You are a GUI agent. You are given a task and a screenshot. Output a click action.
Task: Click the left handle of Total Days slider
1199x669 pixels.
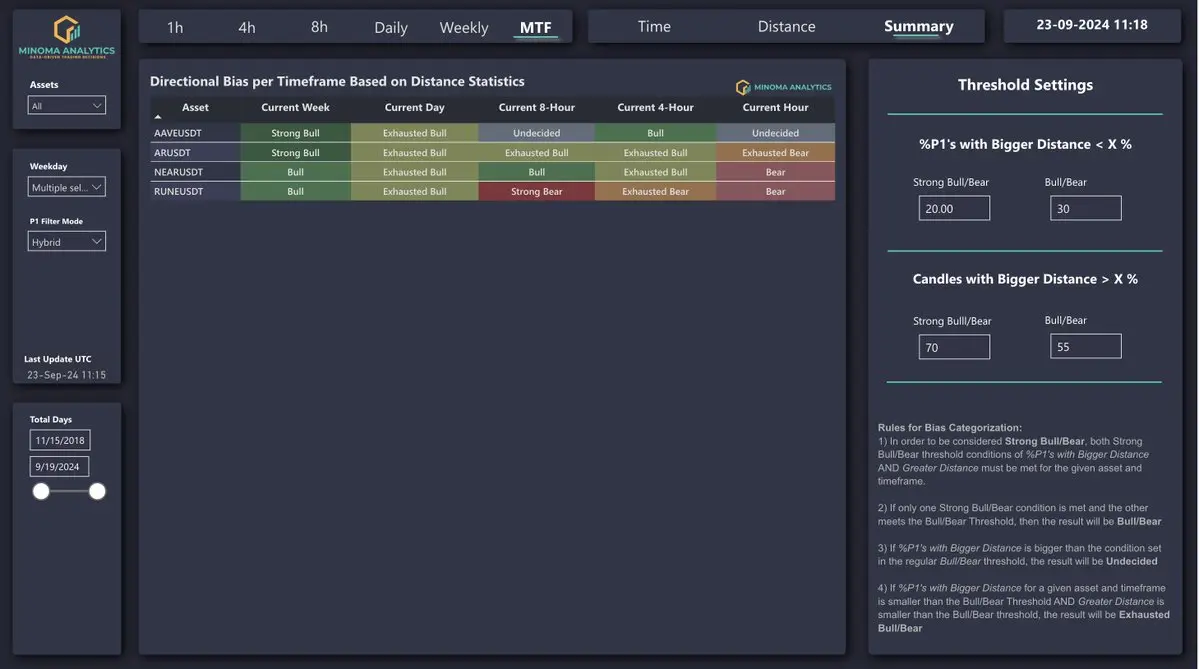(41, 491)
